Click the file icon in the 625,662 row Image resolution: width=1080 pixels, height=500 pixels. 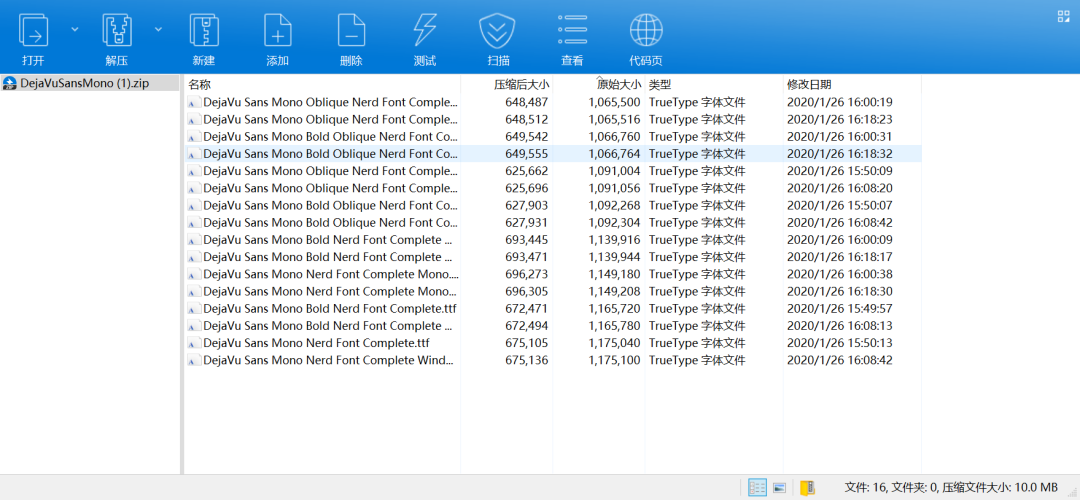(194, 171)
